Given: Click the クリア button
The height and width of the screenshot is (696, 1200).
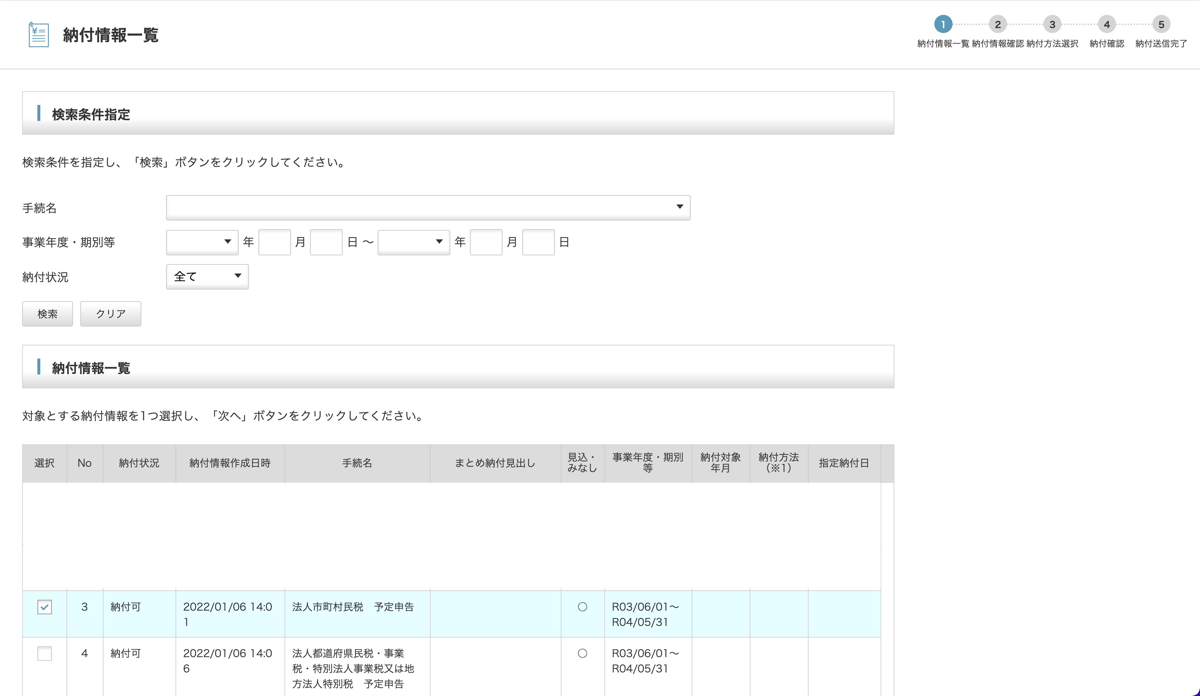Looking at the screenshot, I should pyautogui.click(x=110, y=314).
